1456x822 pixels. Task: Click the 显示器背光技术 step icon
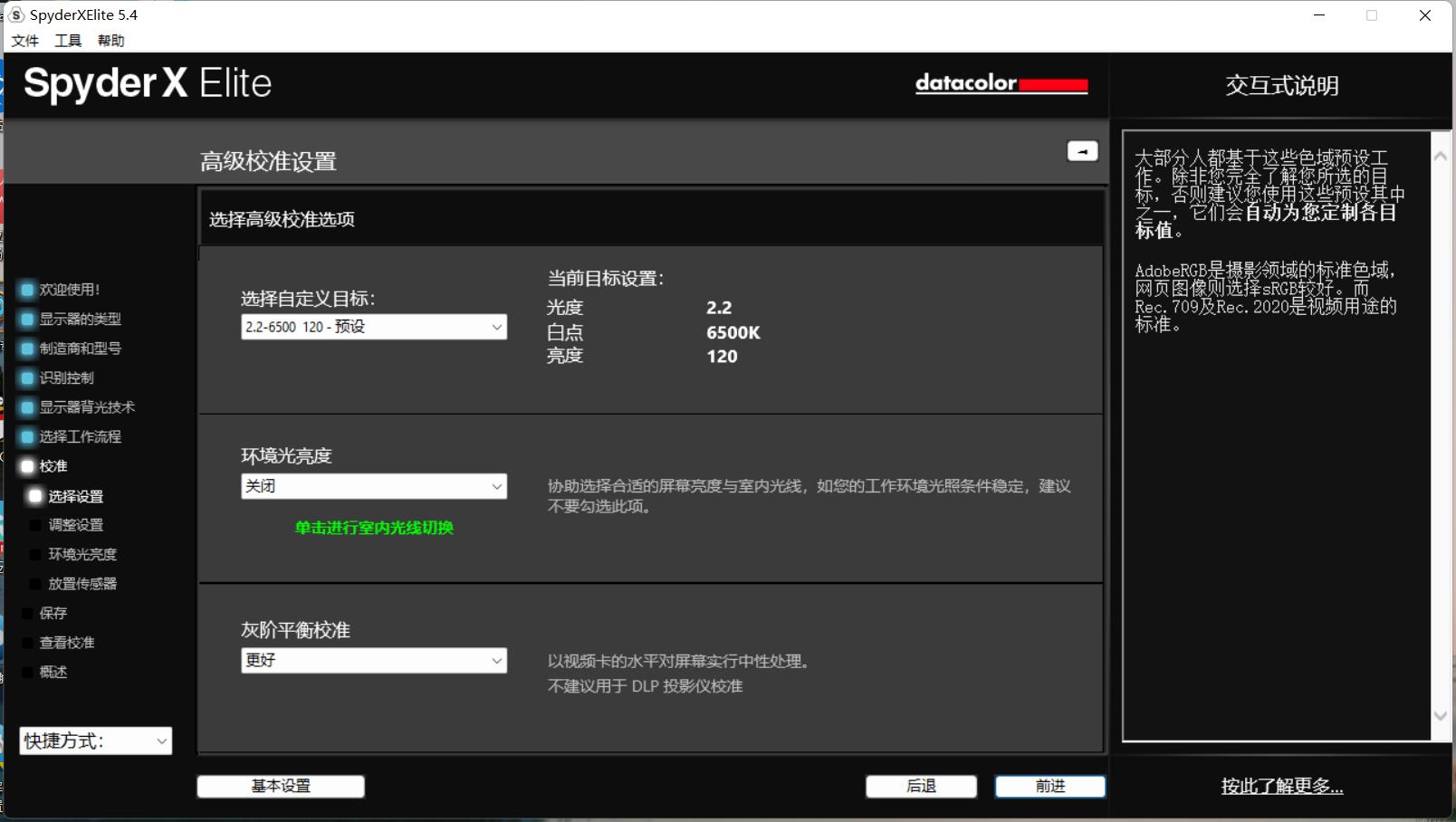(27, 407)
